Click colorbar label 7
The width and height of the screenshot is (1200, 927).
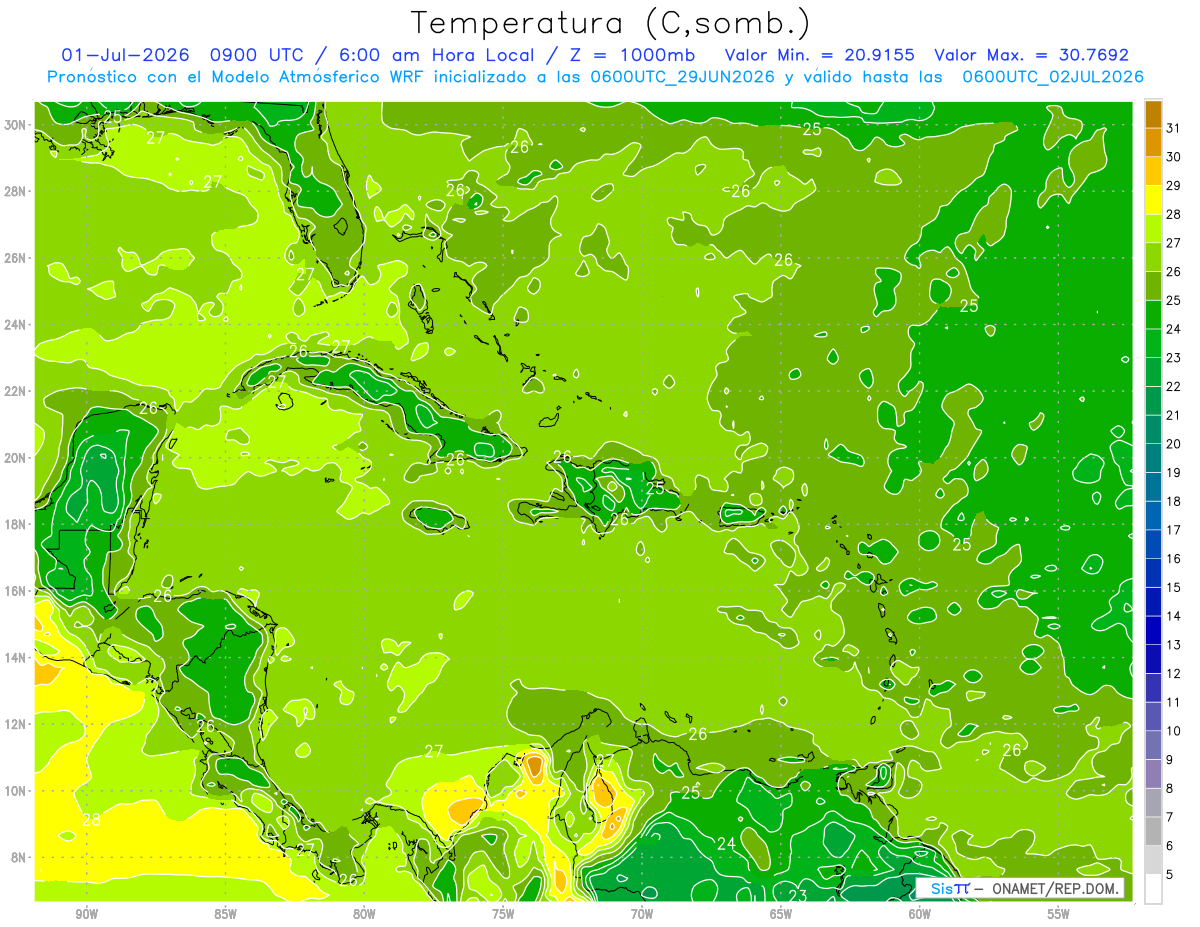[x=1170, y=817]
